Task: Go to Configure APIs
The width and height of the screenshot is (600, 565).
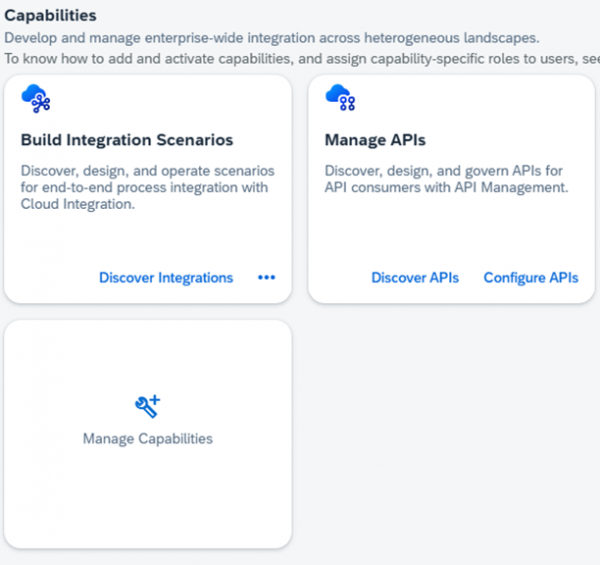Action: [531, 278]
